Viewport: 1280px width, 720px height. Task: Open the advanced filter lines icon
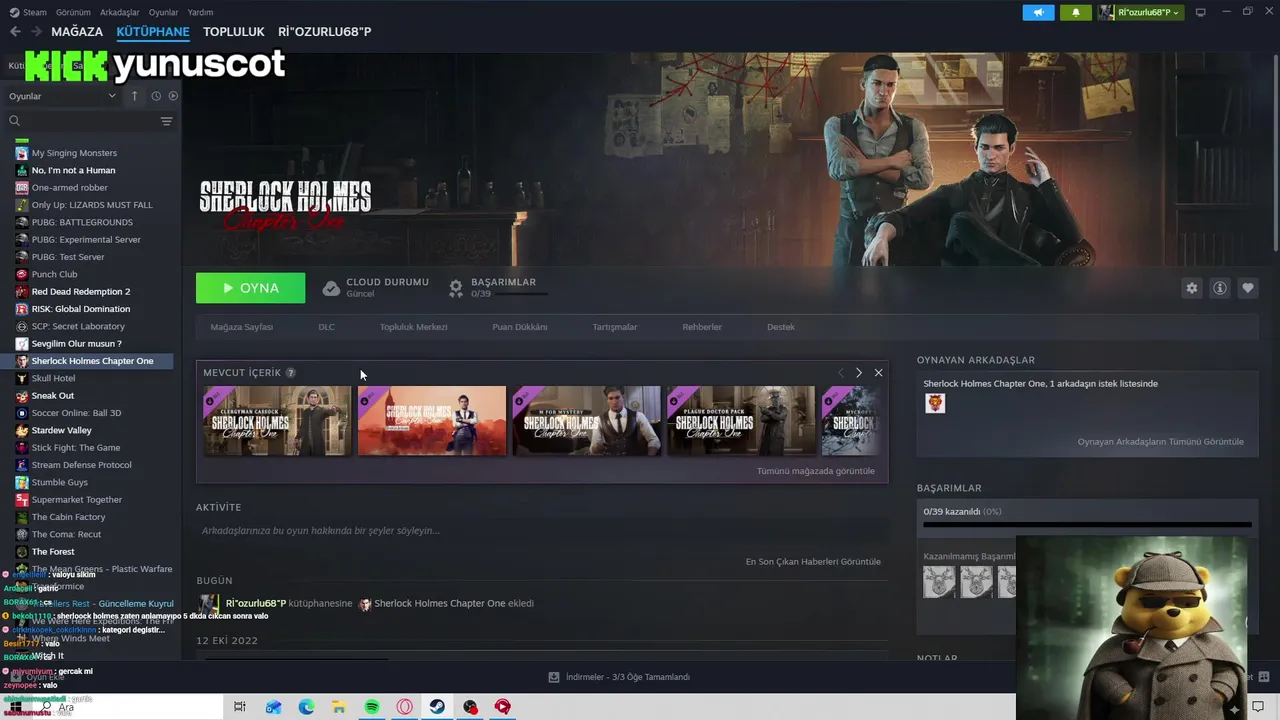pos(166,121)
